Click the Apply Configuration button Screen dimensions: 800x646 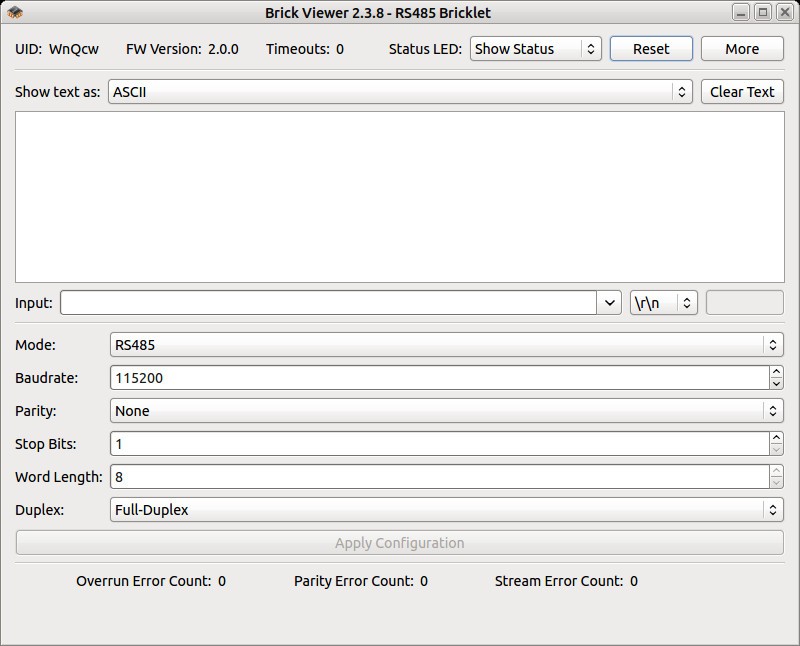click(399, 542)
